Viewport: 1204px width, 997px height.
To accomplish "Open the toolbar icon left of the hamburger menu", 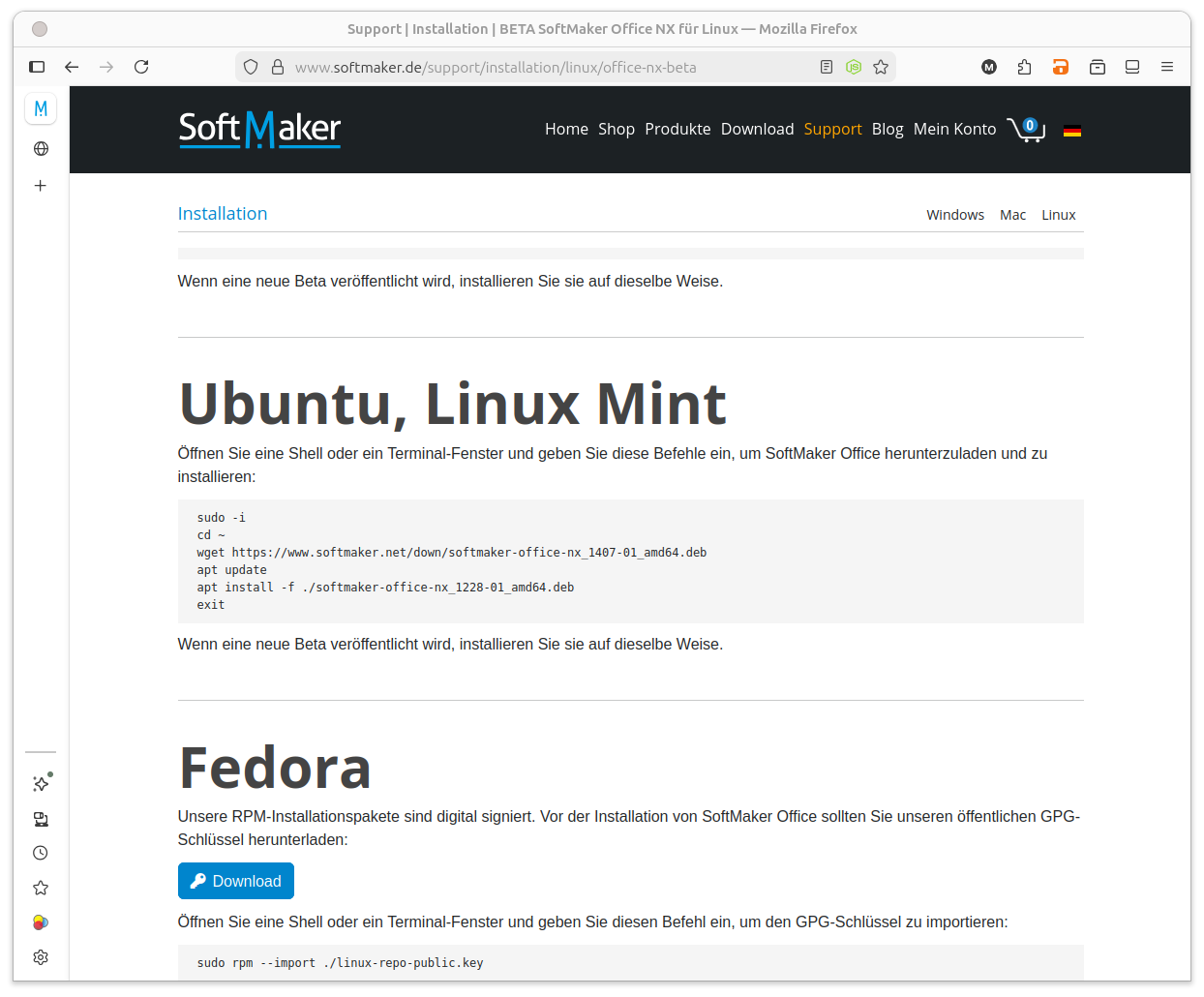I will (x=1132, y=67).
